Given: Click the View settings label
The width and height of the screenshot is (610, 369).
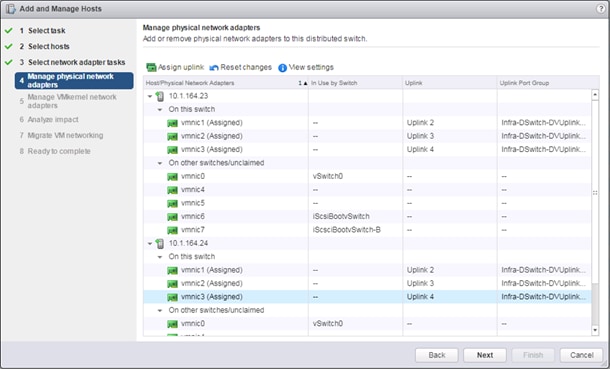Looking at the screenshot, I should tap(311, 67).
